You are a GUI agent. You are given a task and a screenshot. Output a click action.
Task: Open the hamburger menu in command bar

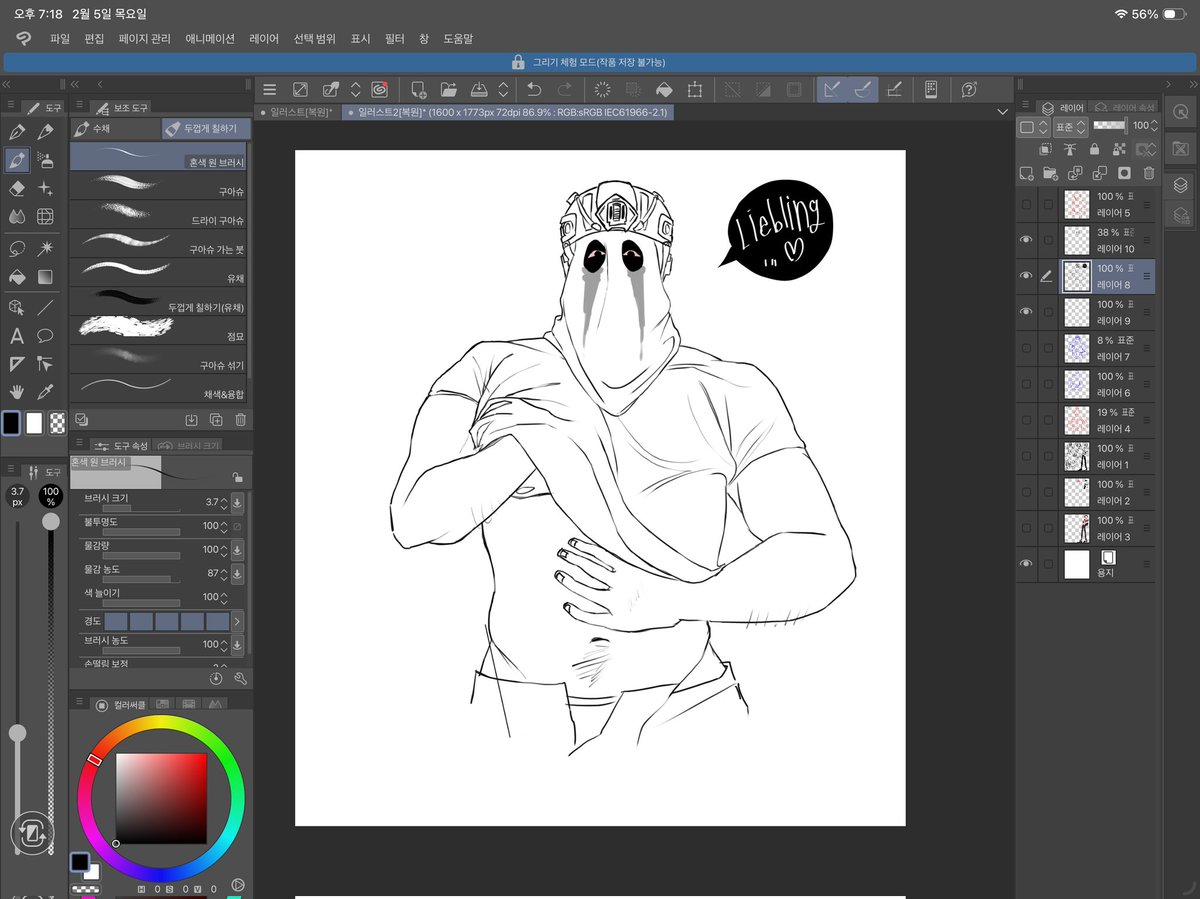pos(269,89)
